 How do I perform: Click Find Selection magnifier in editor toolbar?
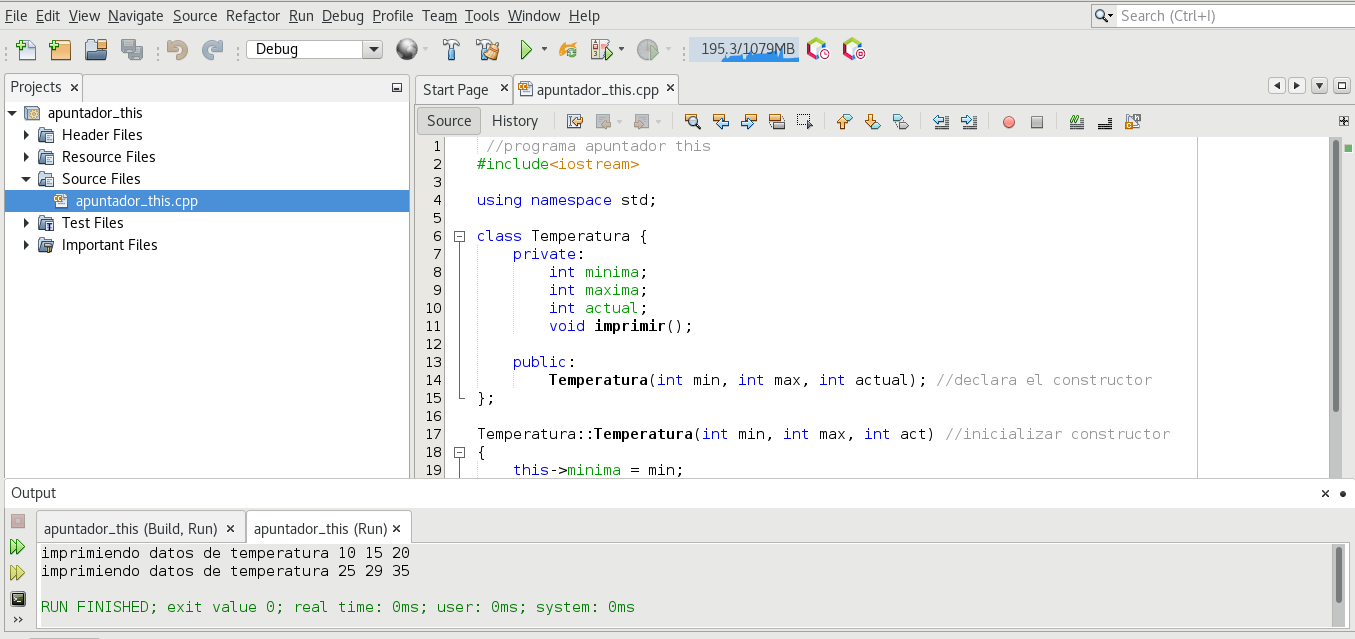692,121
